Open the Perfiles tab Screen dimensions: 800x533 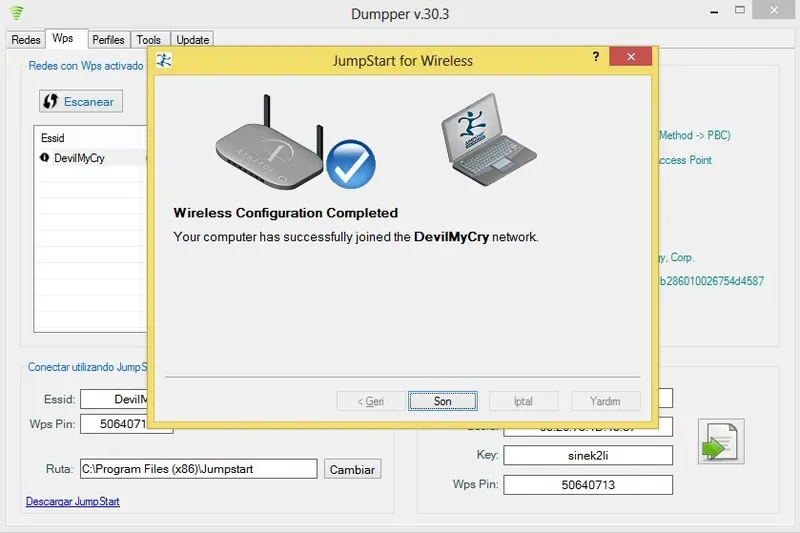coord(108,40)
